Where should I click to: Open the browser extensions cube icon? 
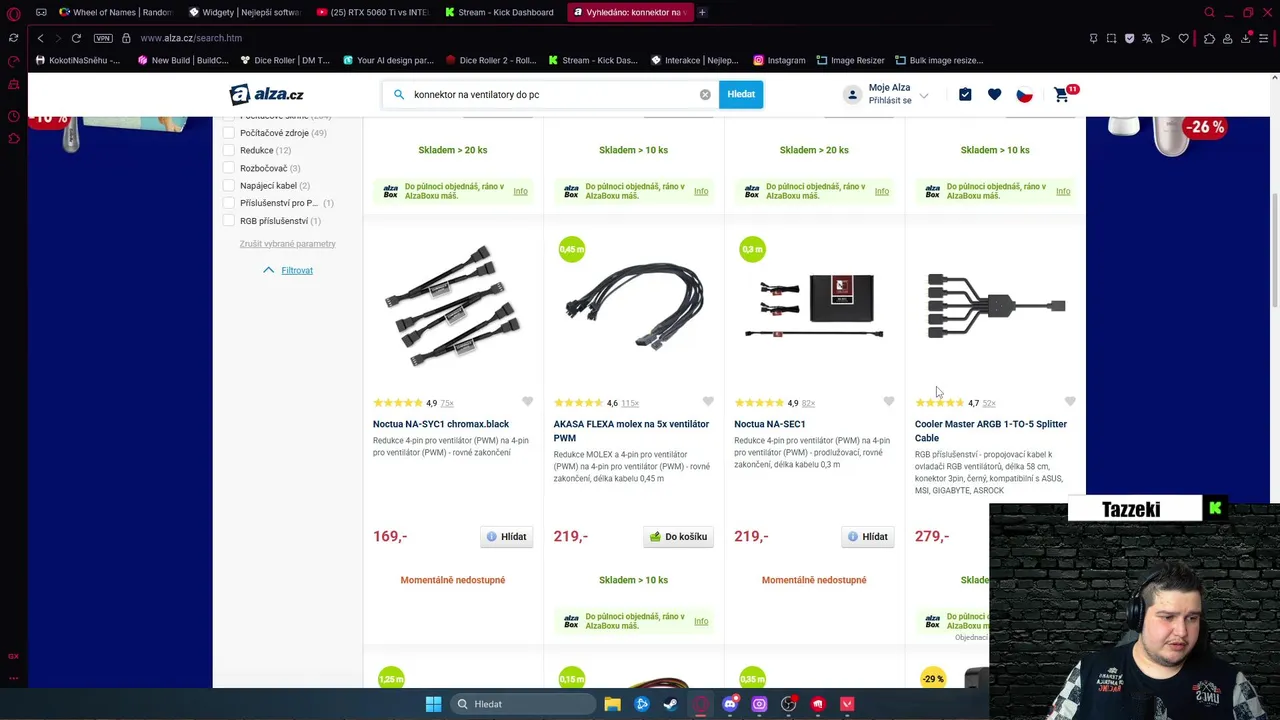coord(1209,38)
